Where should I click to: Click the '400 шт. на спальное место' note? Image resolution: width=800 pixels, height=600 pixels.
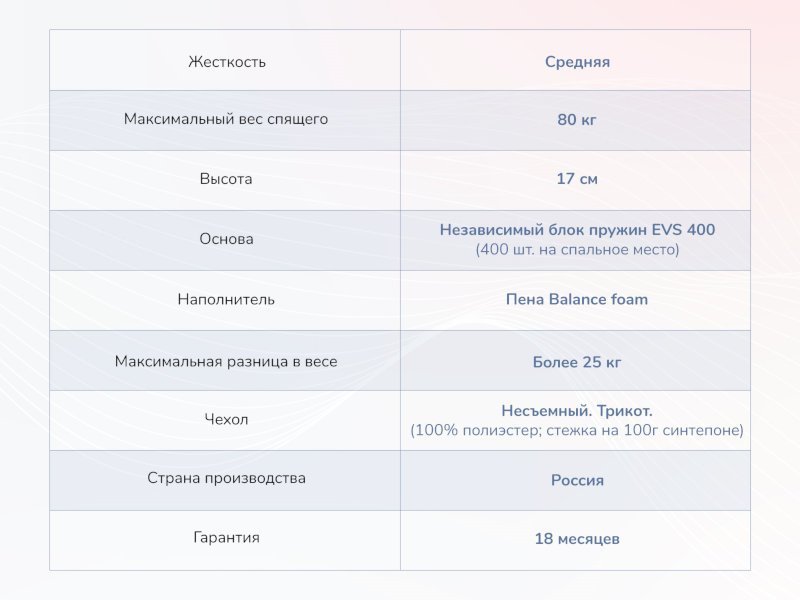coord(577,250)
